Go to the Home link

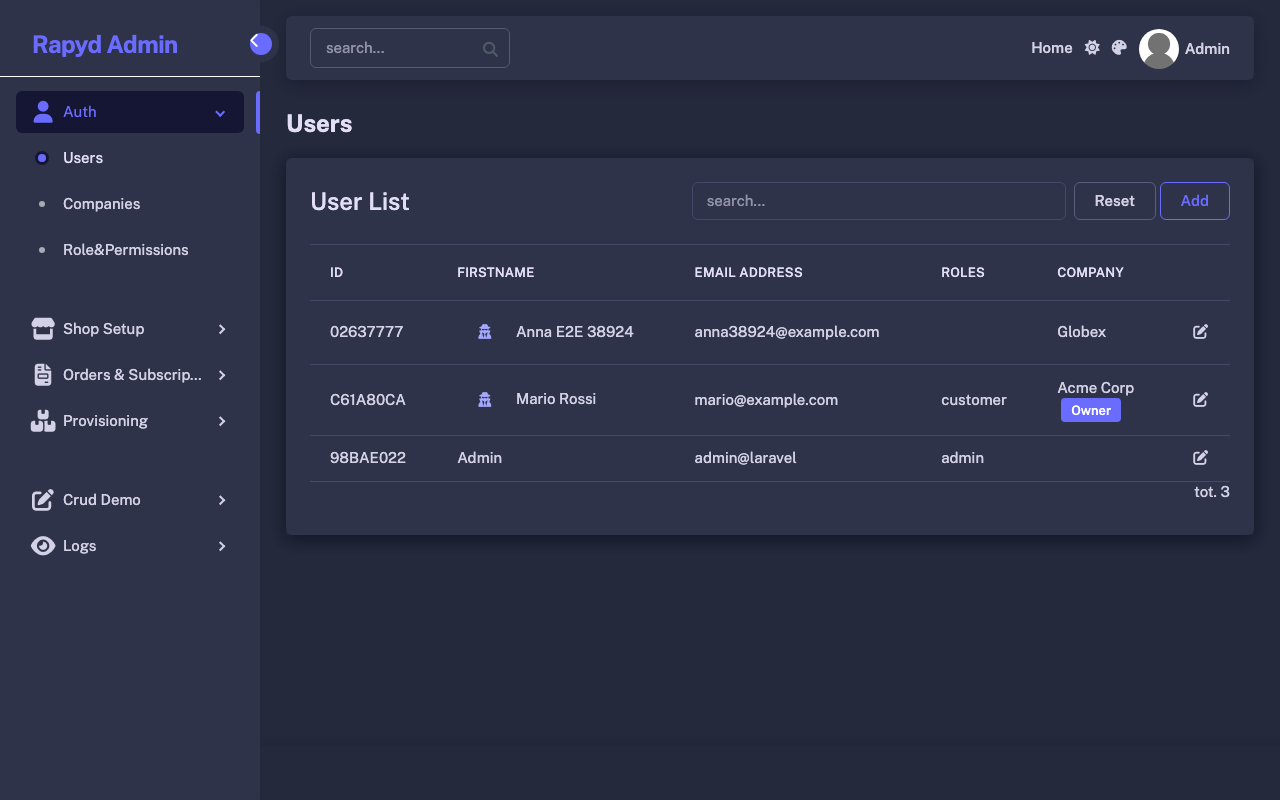tap(1052, 48)
